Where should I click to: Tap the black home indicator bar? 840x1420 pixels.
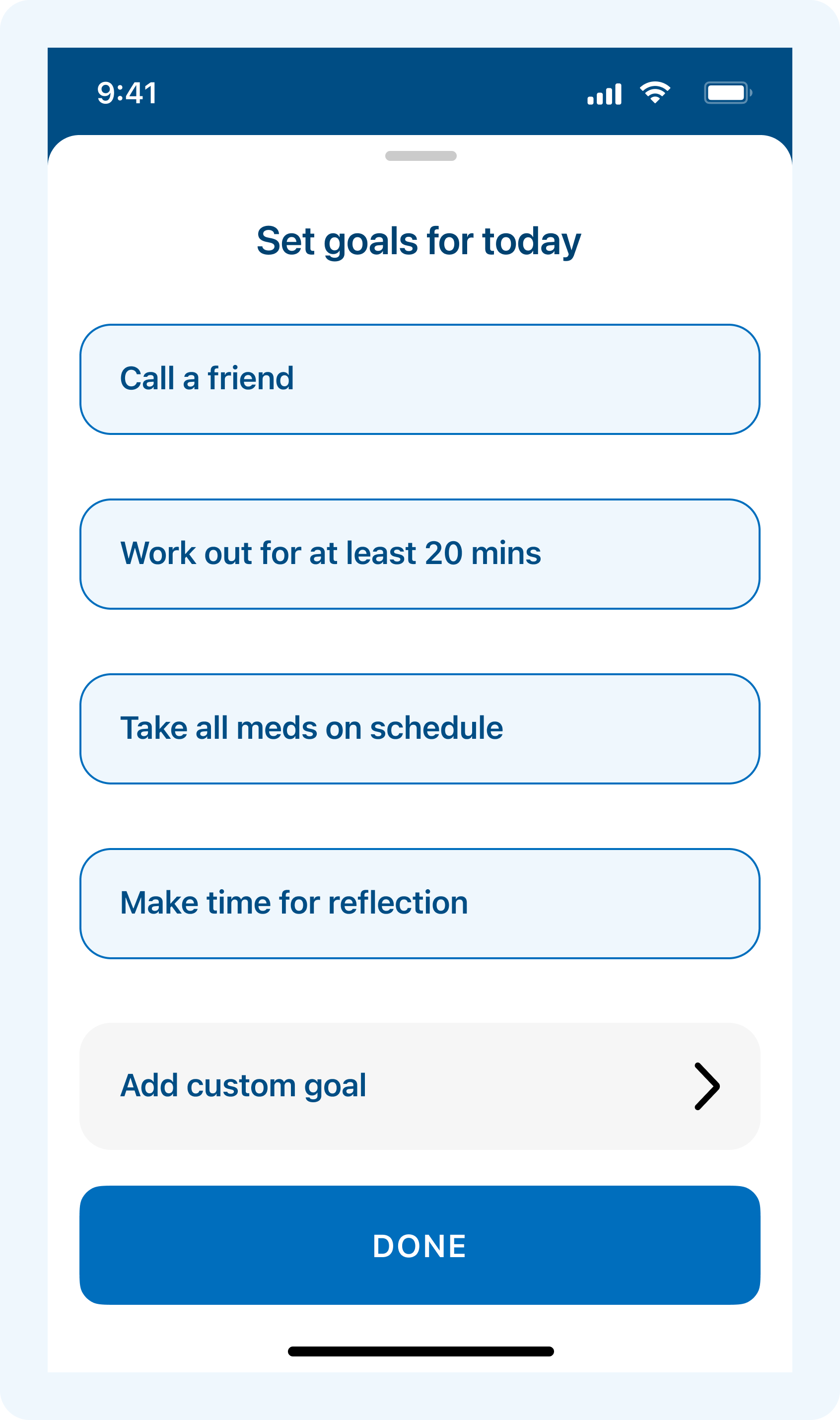(x=420, y=1351)
